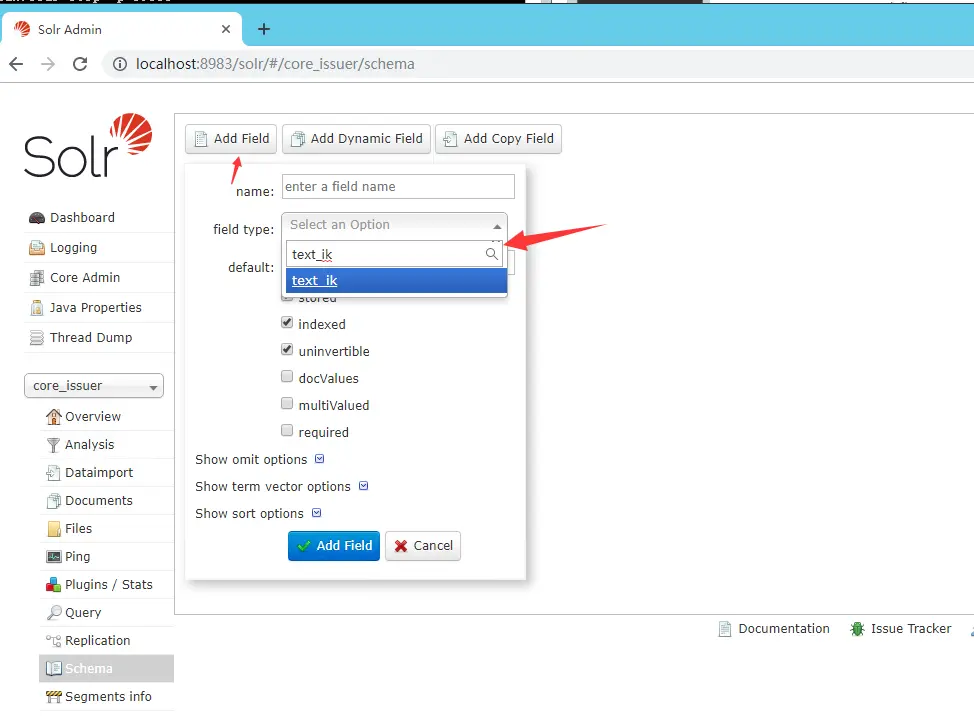Cancel the add field form

423,546
